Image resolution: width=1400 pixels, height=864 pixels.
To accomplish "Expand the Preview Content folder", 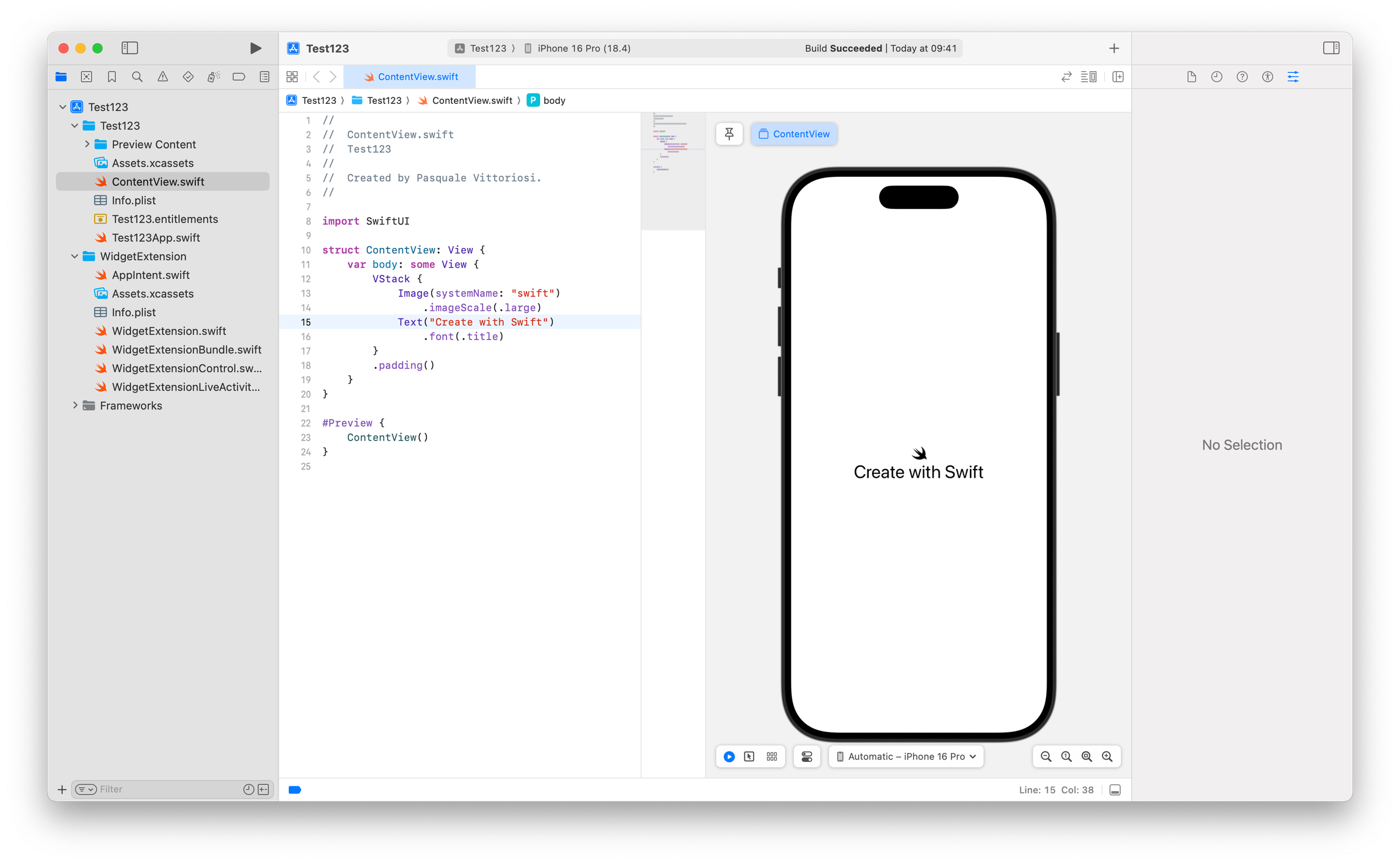I will pyautogui.click(x=87, y=144).
